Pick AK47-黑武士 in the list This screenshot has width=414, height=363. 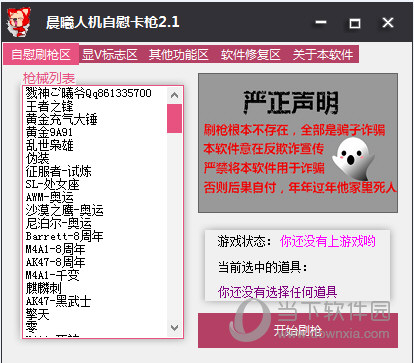58,301
